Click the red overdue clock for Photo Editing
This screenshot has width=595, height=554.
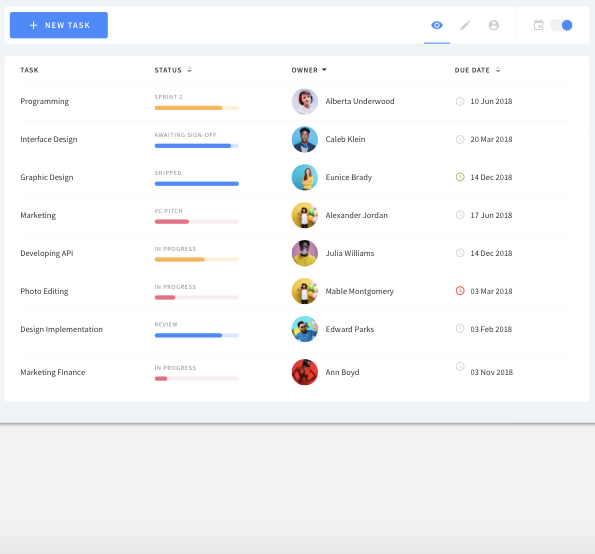point(460,291)
